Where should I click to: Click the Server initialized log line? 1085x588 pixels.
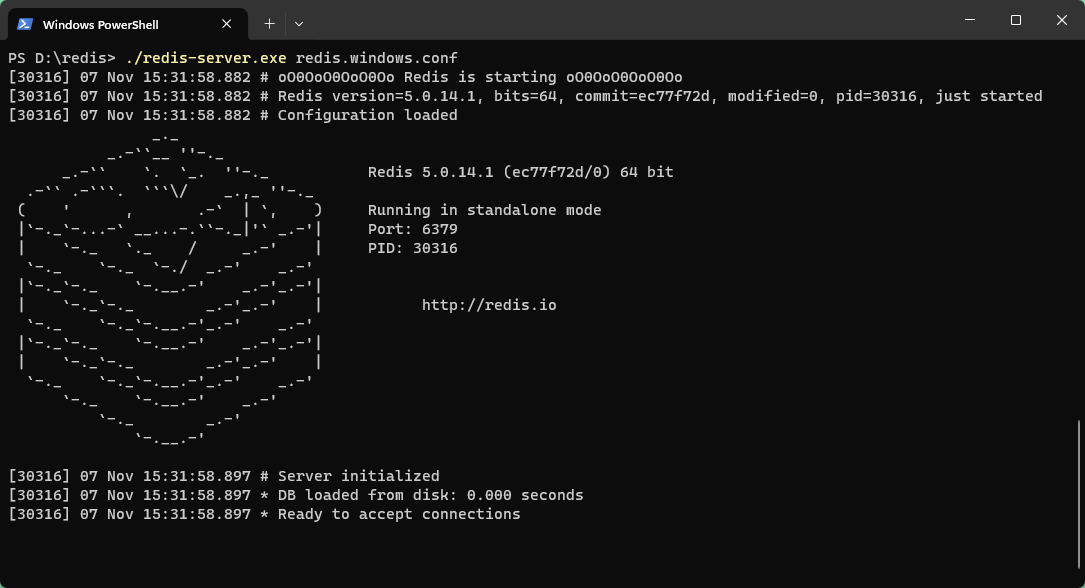point(224,477)
